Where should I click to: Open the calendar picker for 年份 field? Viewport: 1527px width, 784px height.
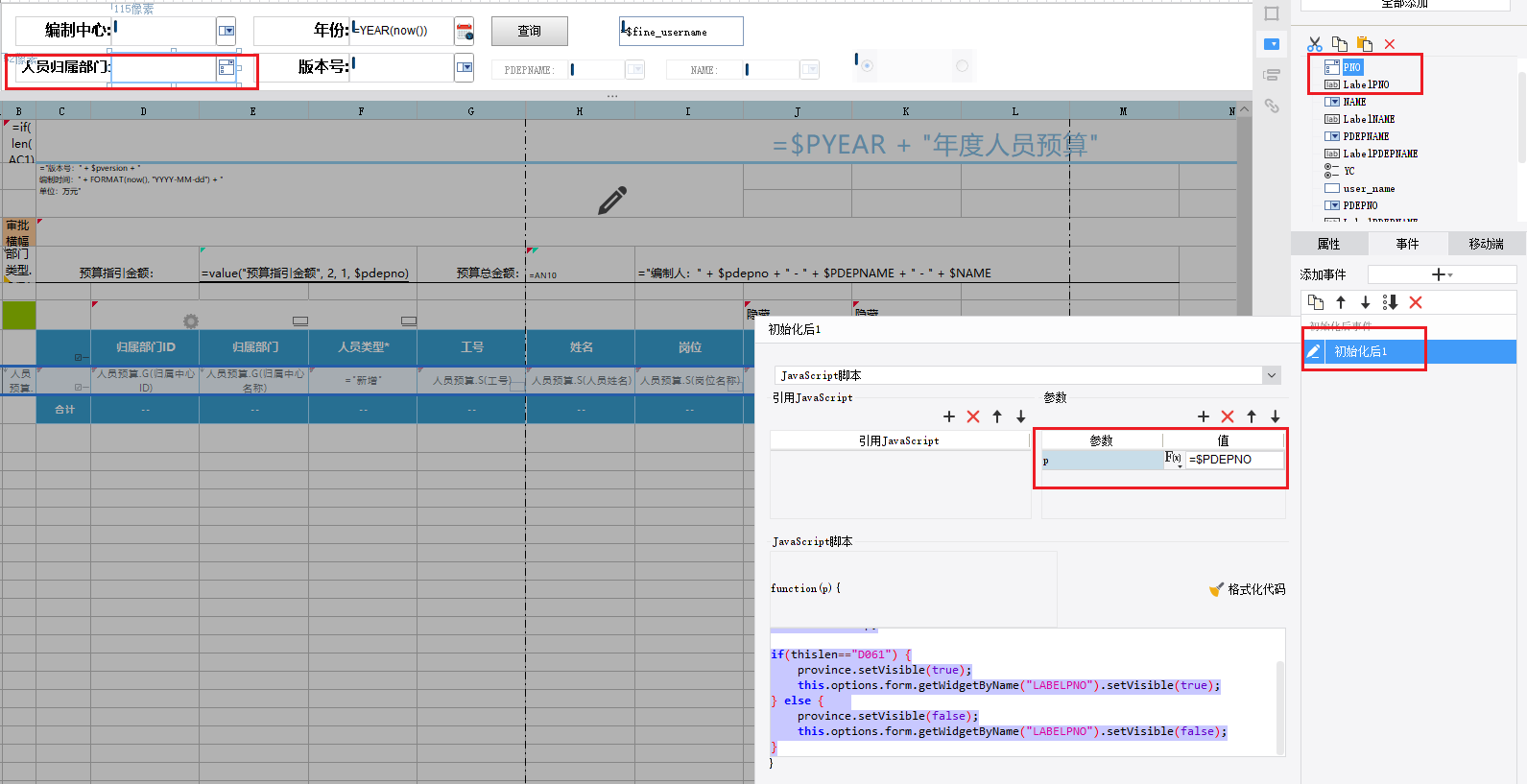point(465,31)
